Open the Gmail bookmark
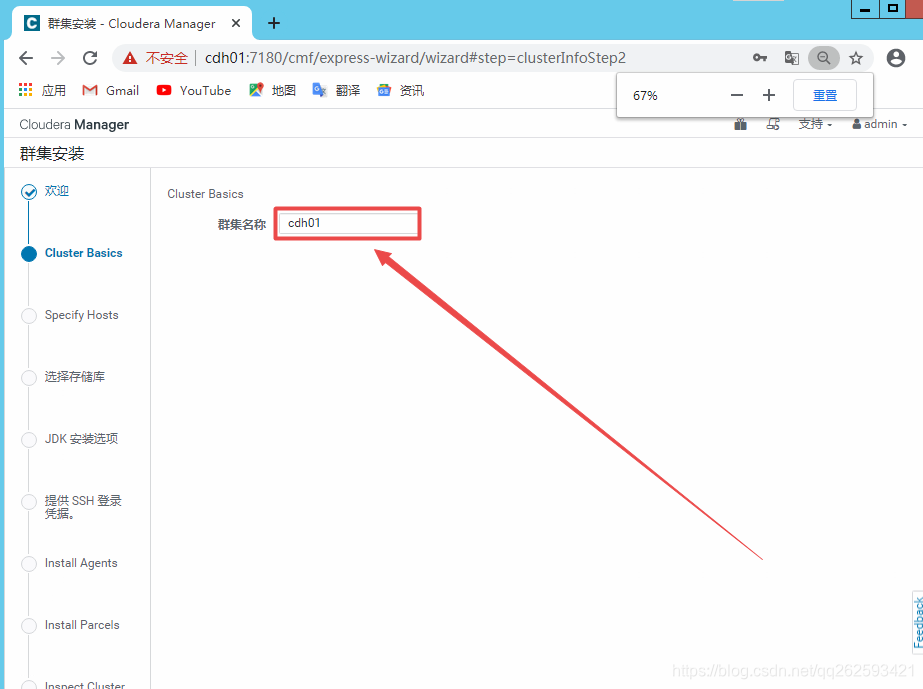The width and height of the screenshot is (923, 689). point(111,90)
